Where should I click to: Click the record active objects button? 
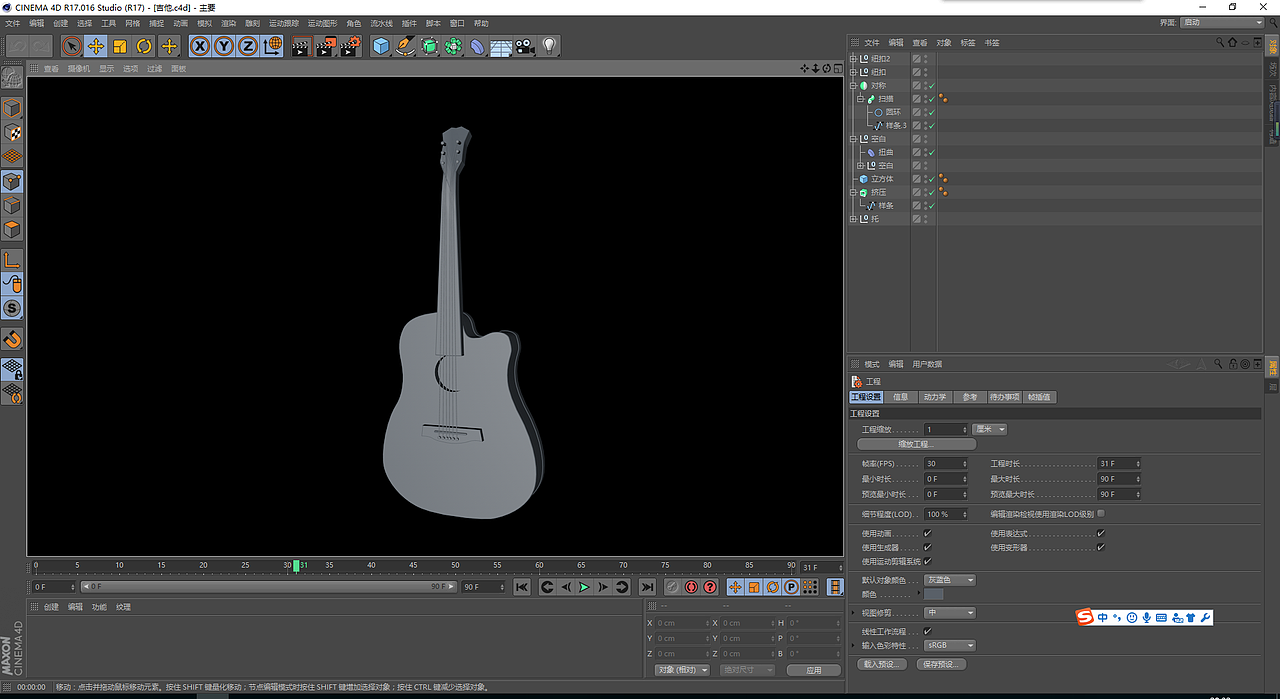pos(672,587)
